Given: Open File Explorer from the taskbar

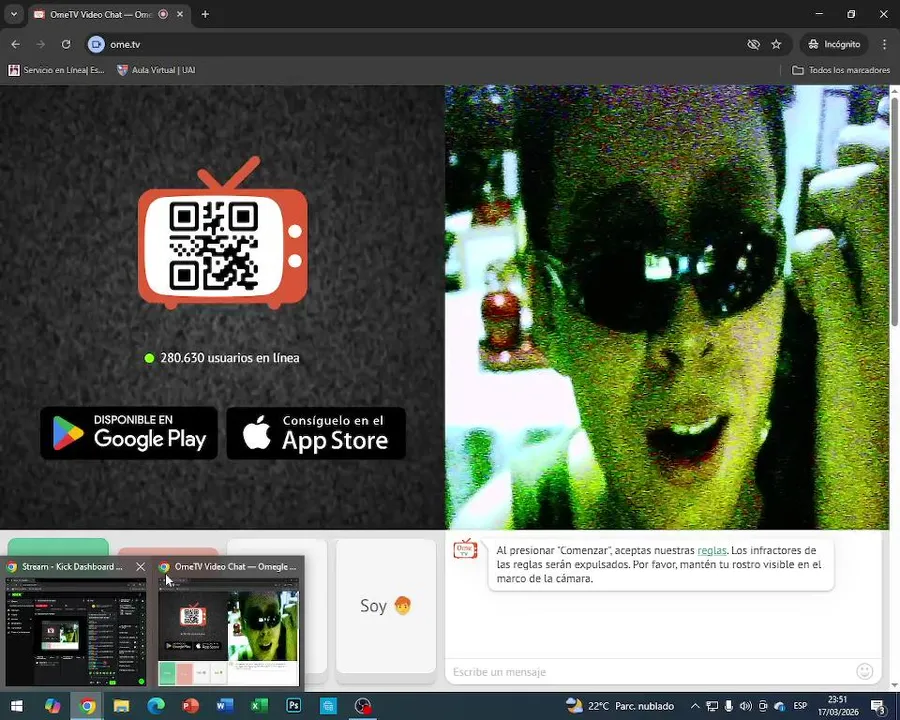Looking at the screenshot, I should click(121, 706).
